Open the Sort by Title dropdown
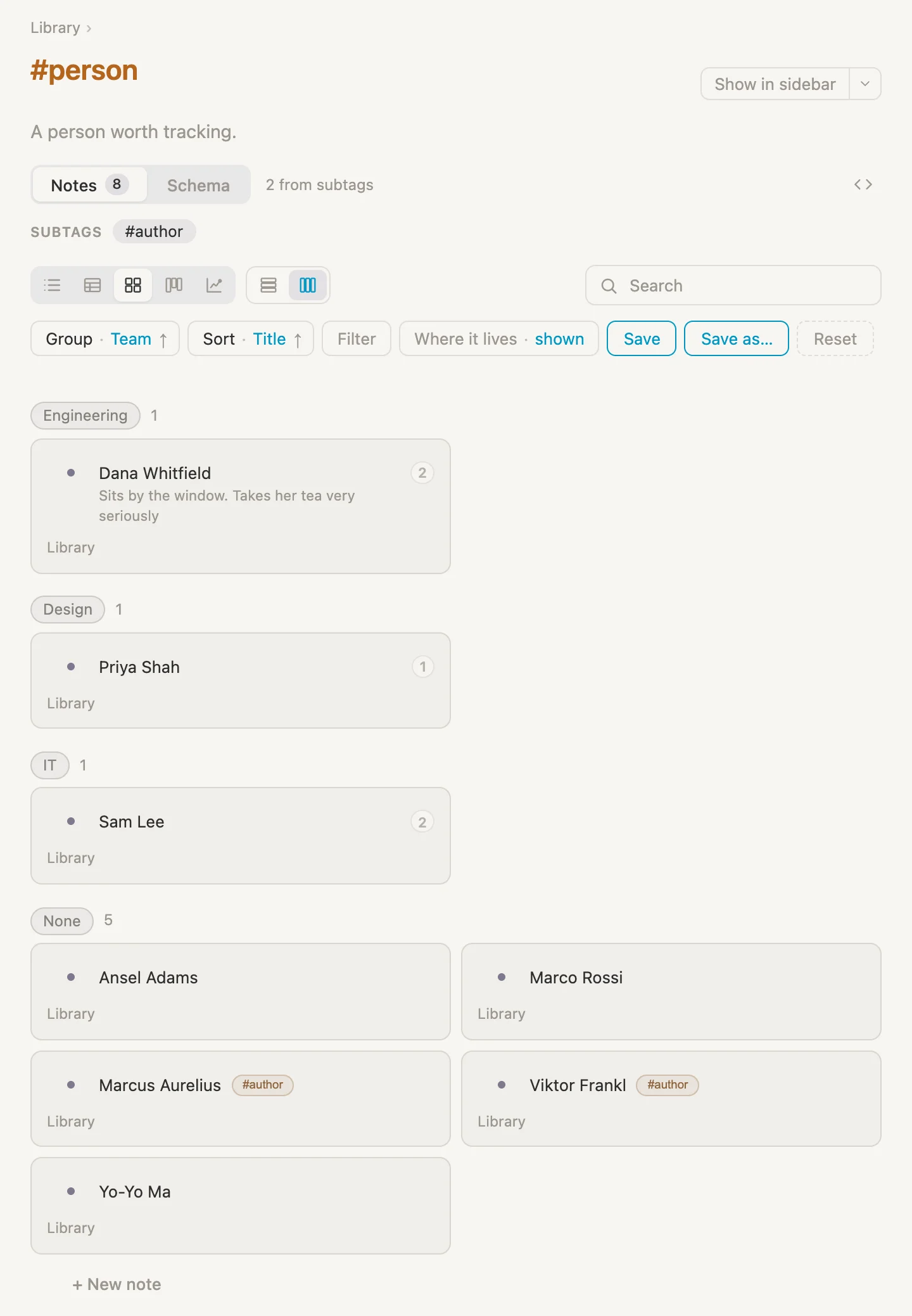The image size is (912, 1316). 251,338
